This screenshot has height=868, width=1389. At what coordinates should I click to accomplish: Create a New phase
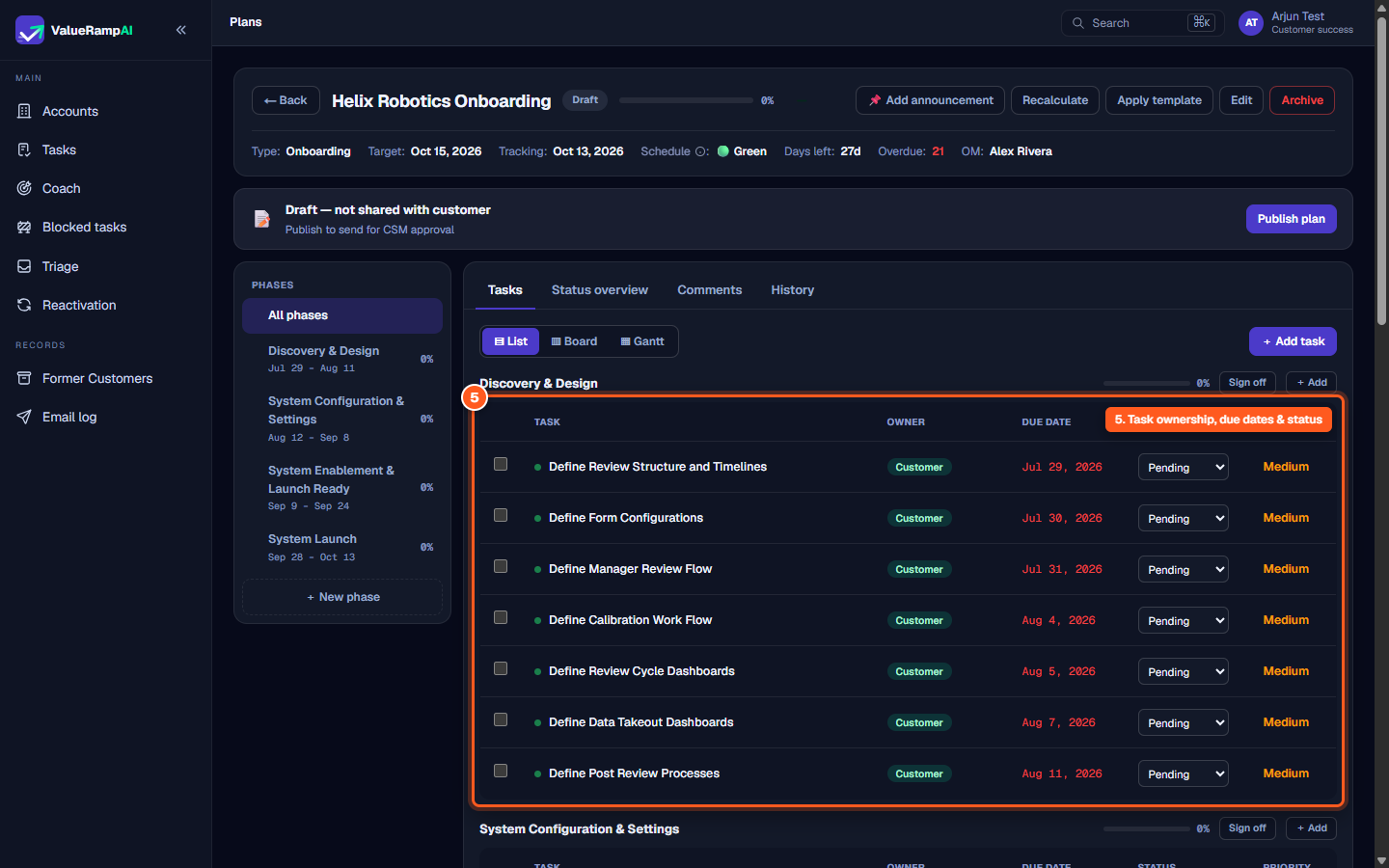342,597
